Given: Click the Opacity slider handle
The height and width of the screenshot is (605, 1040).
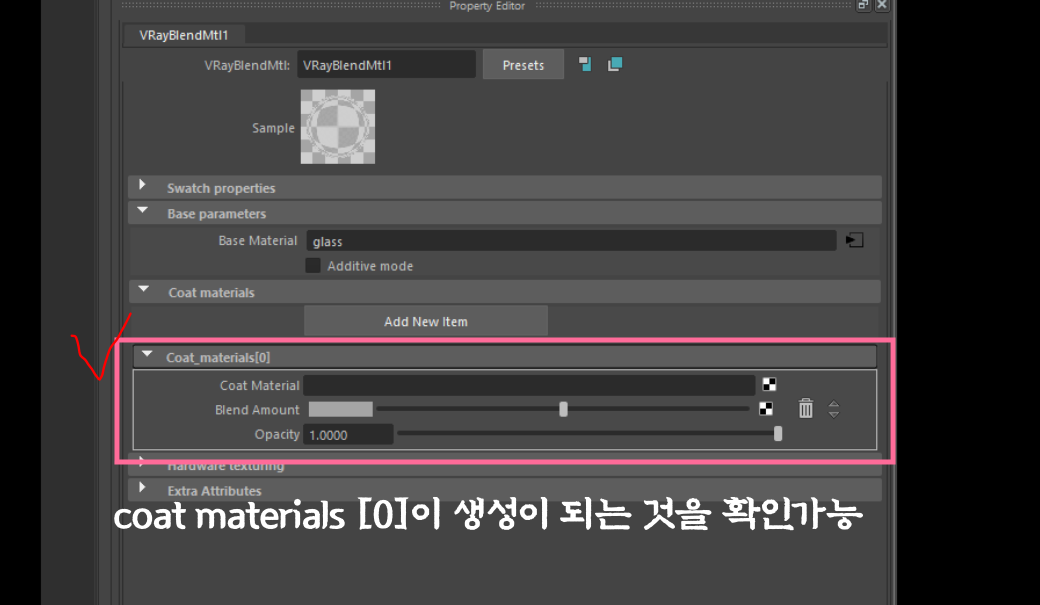Looking at the screenshot, I should pos(778,434).
